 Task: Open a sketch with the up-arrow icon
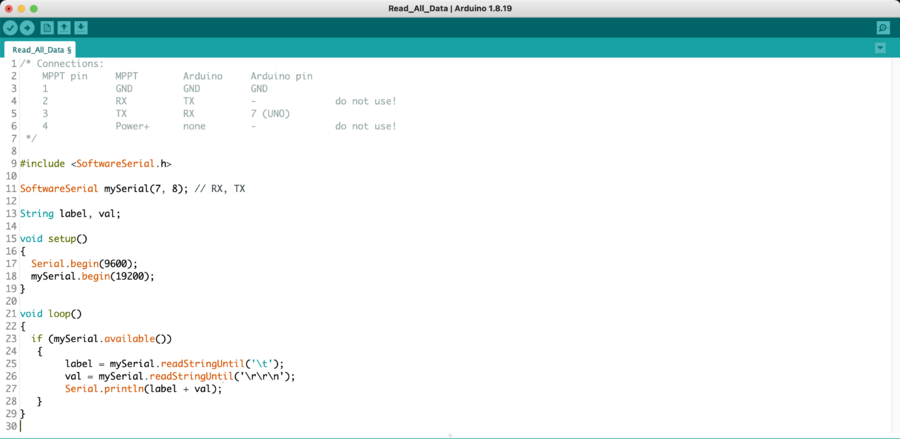point(64,28)
